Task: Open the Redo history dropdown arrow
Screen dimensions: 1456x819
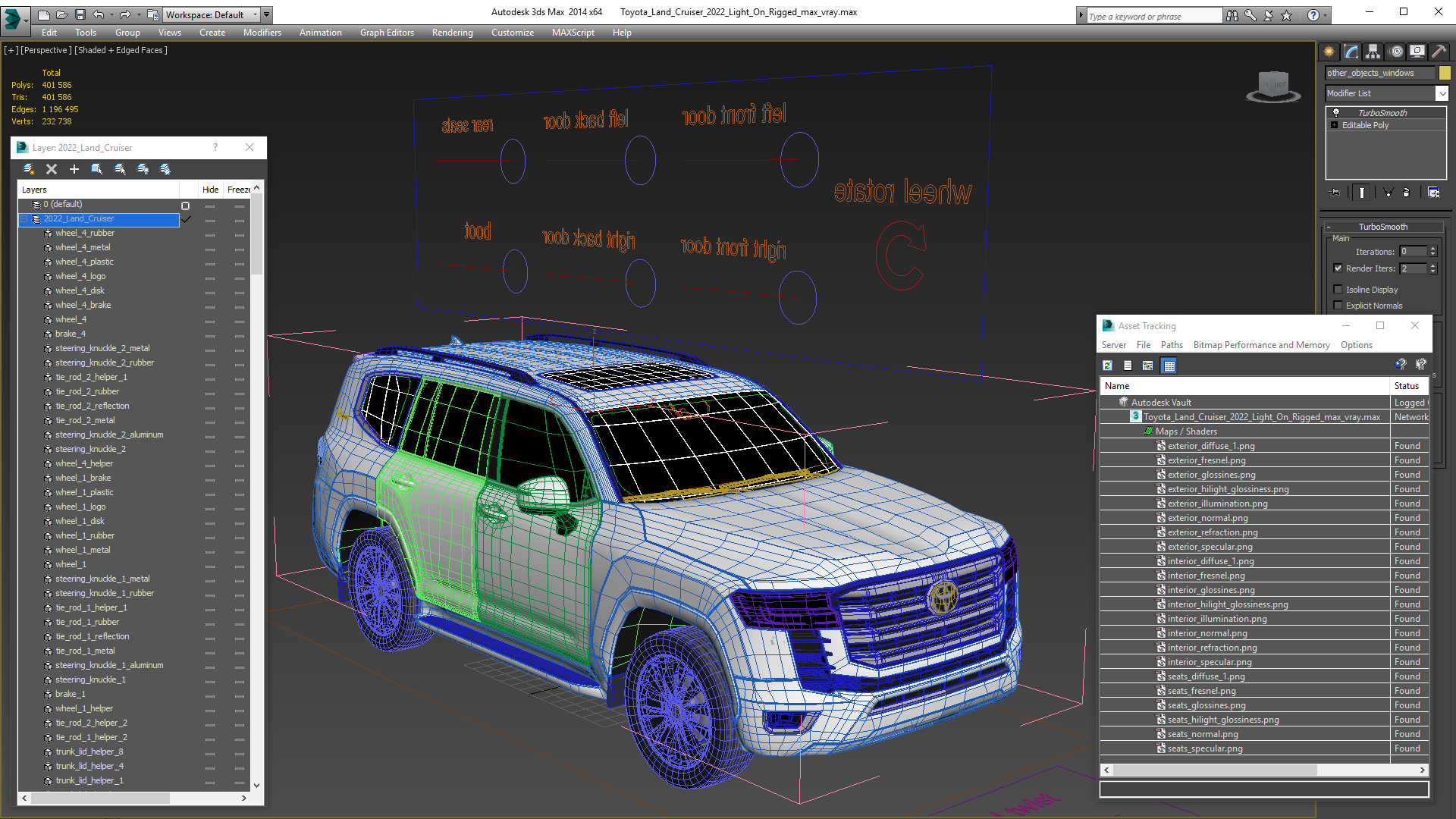Action: 138,14
